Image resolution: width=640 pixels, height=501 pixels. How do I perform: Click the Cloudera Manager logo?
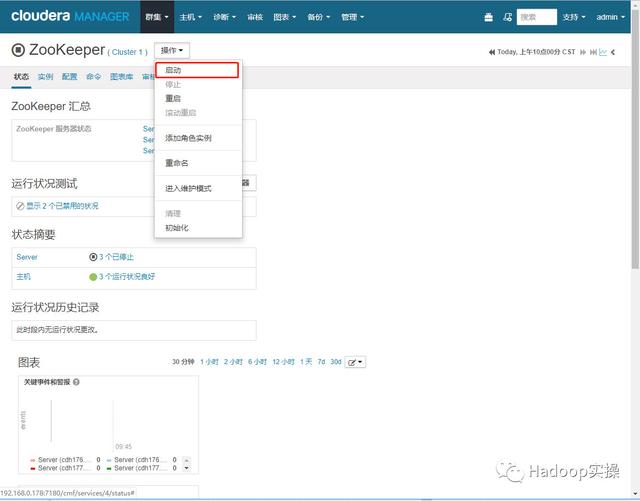click(70, 16)
